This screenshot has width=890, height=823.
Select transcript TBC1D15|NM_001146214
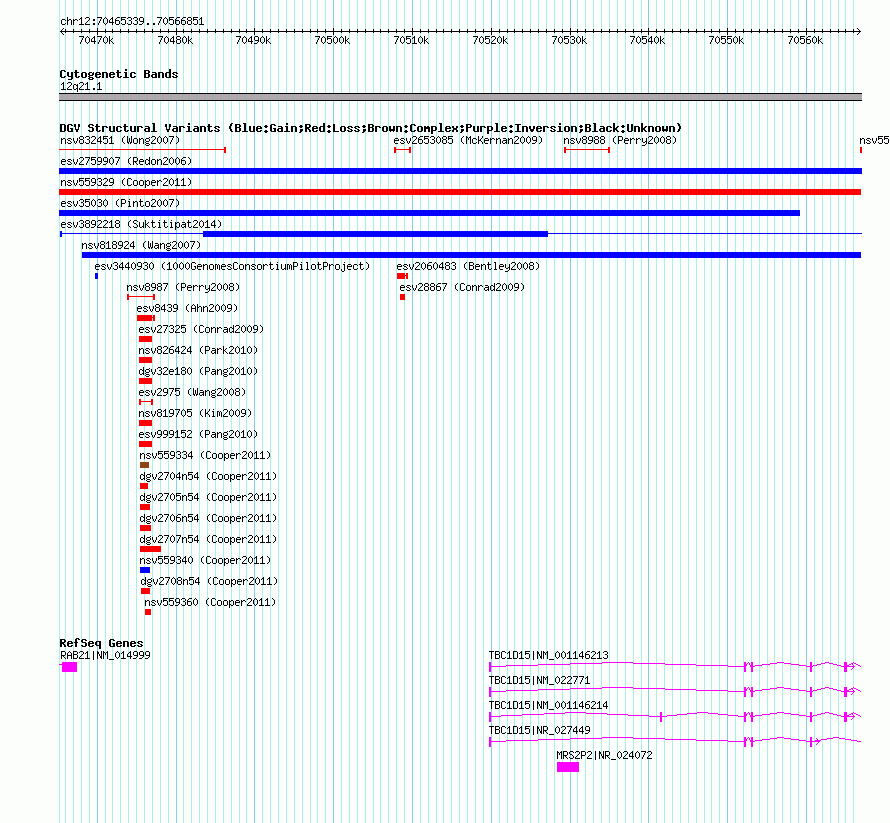[548, 705]
